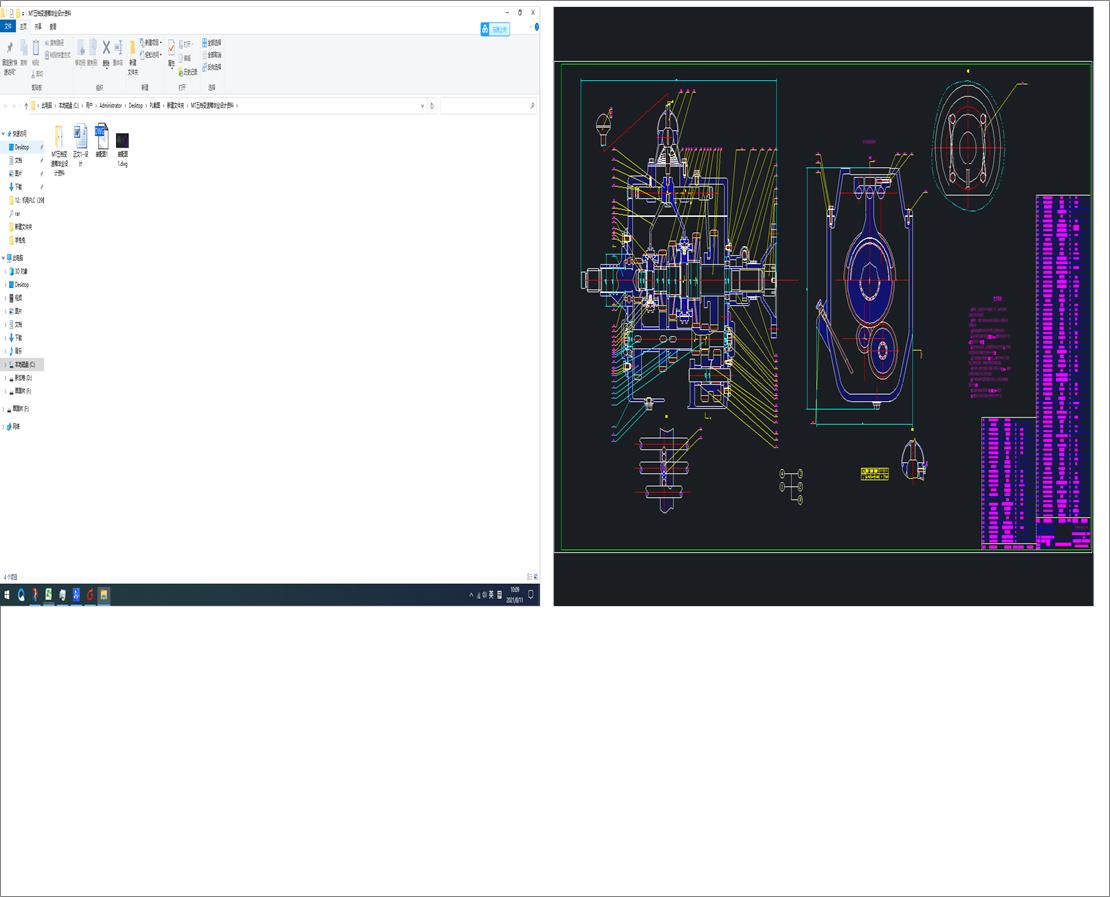Click the CAD gearbox drawing image

point(823,307)
